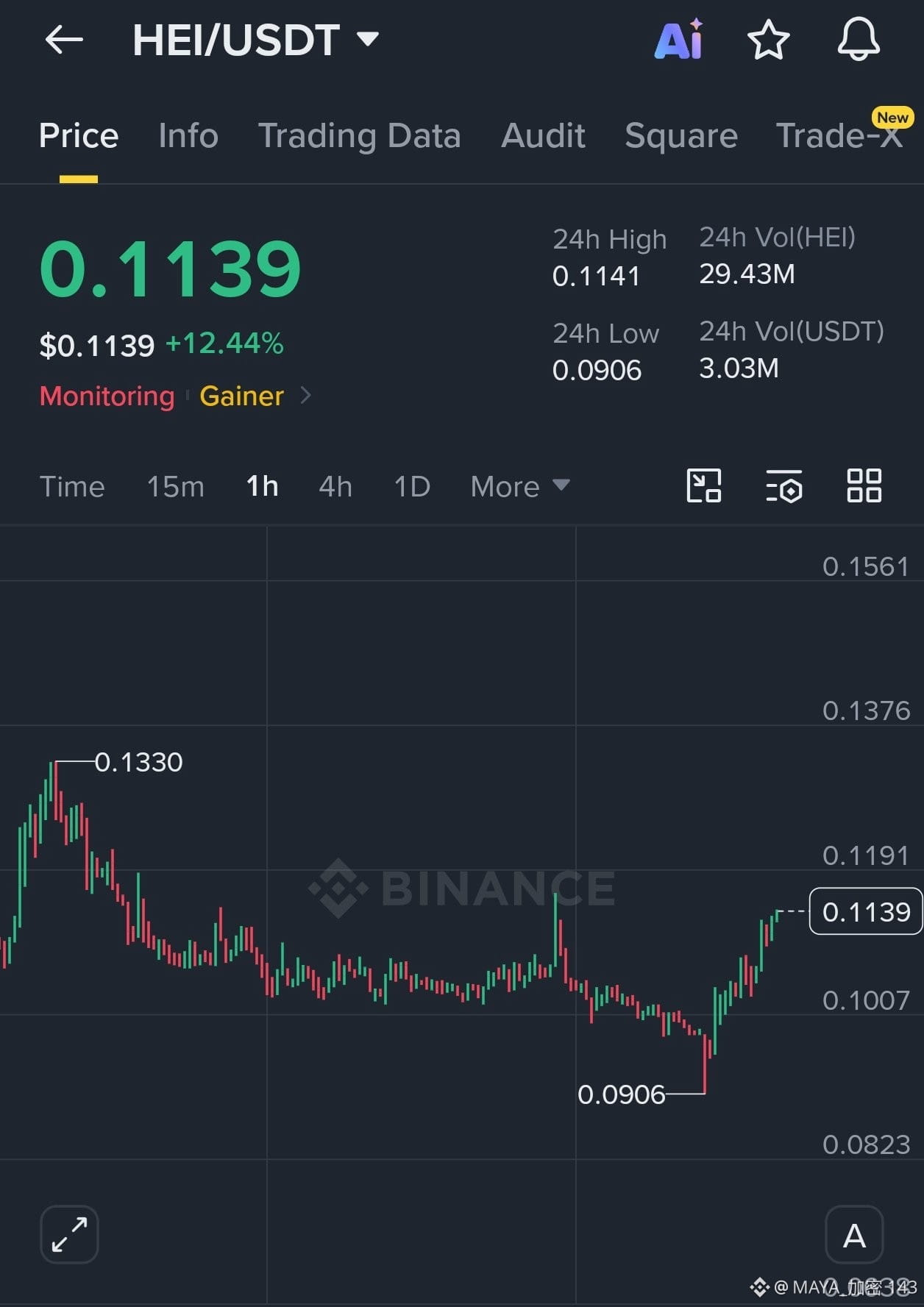Select the 1D chart interval

coord(412,486)
